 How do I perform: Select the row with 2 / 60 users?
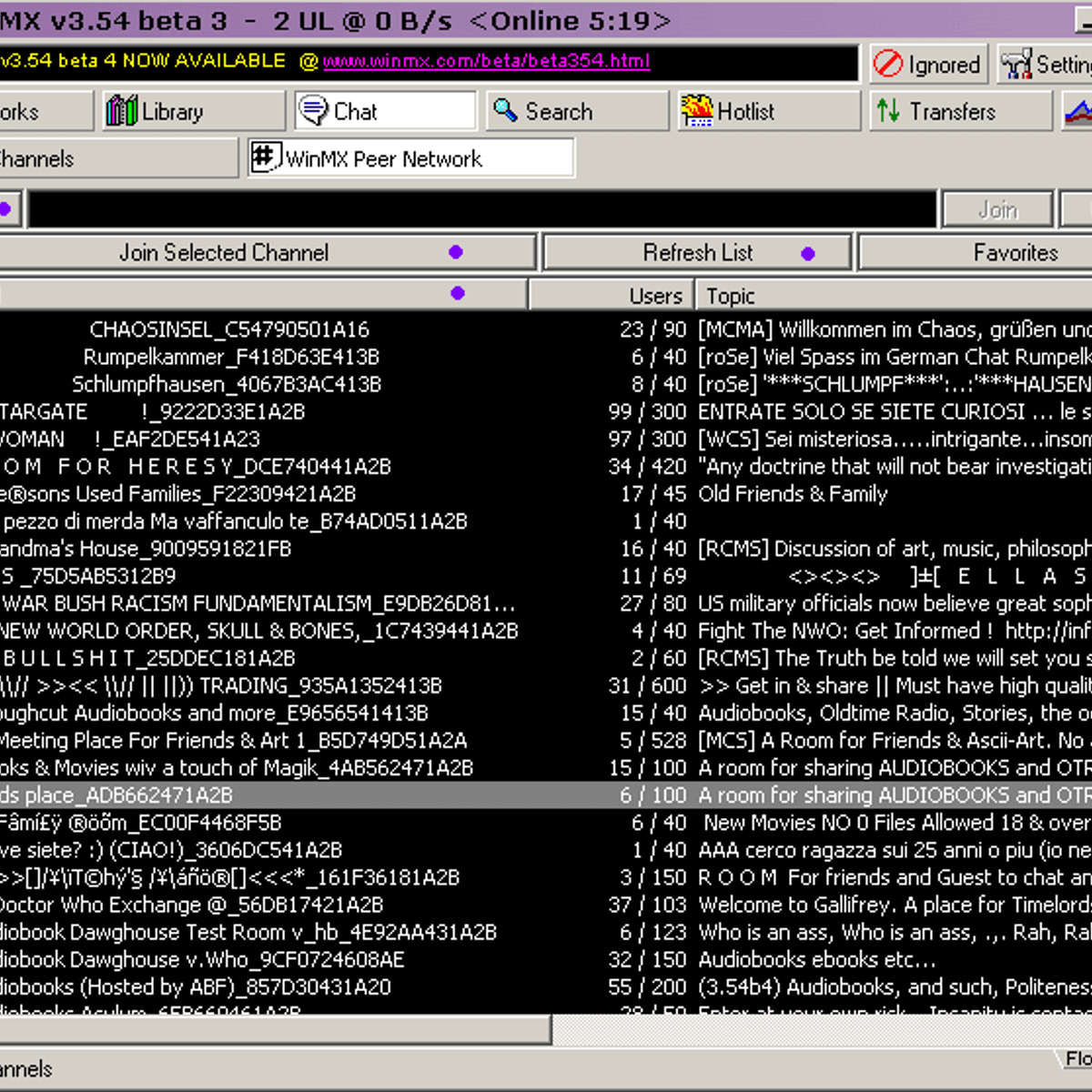[x=546, y=658]
